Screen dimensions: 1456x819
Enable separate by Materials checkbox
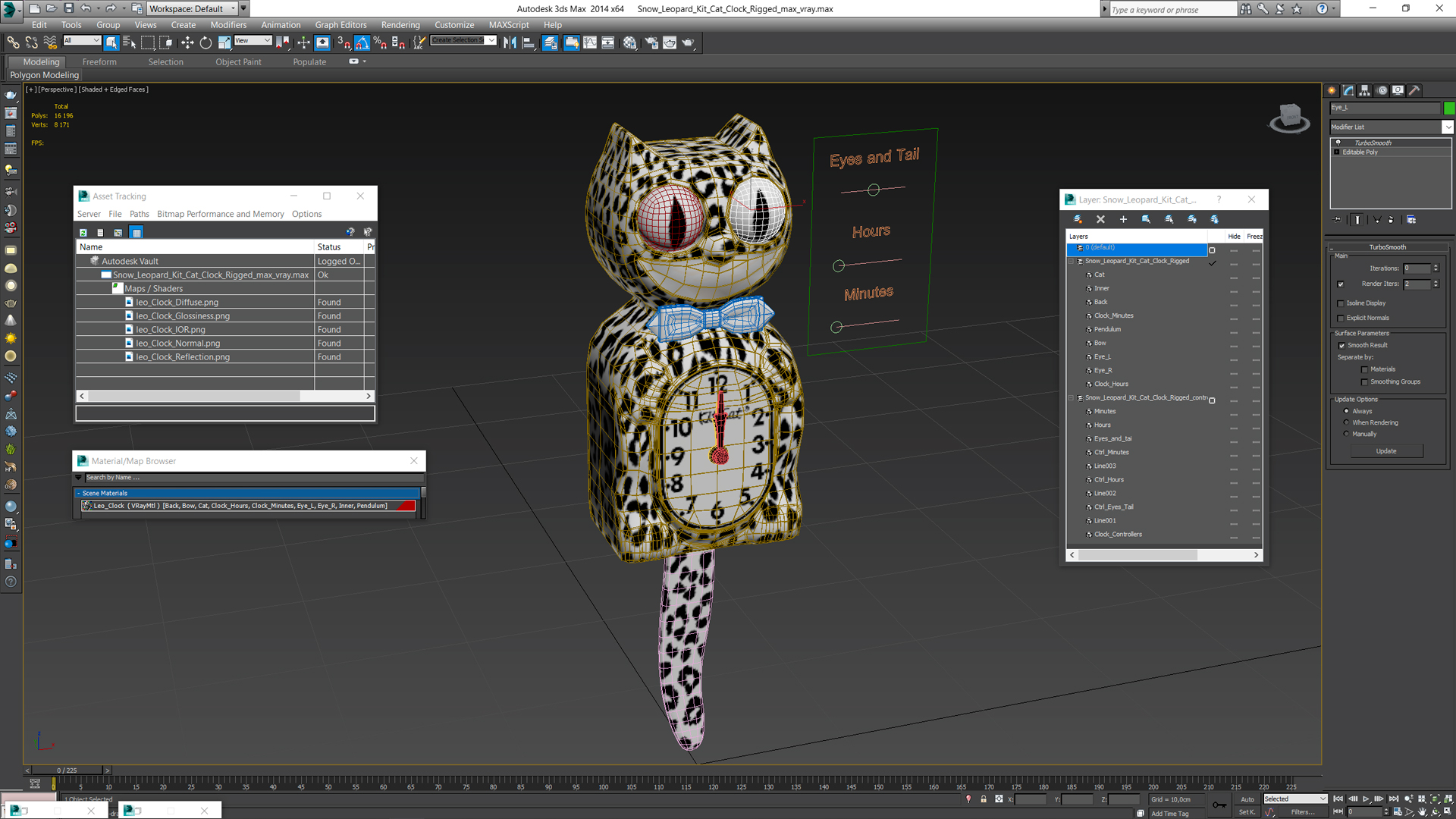1364,370
